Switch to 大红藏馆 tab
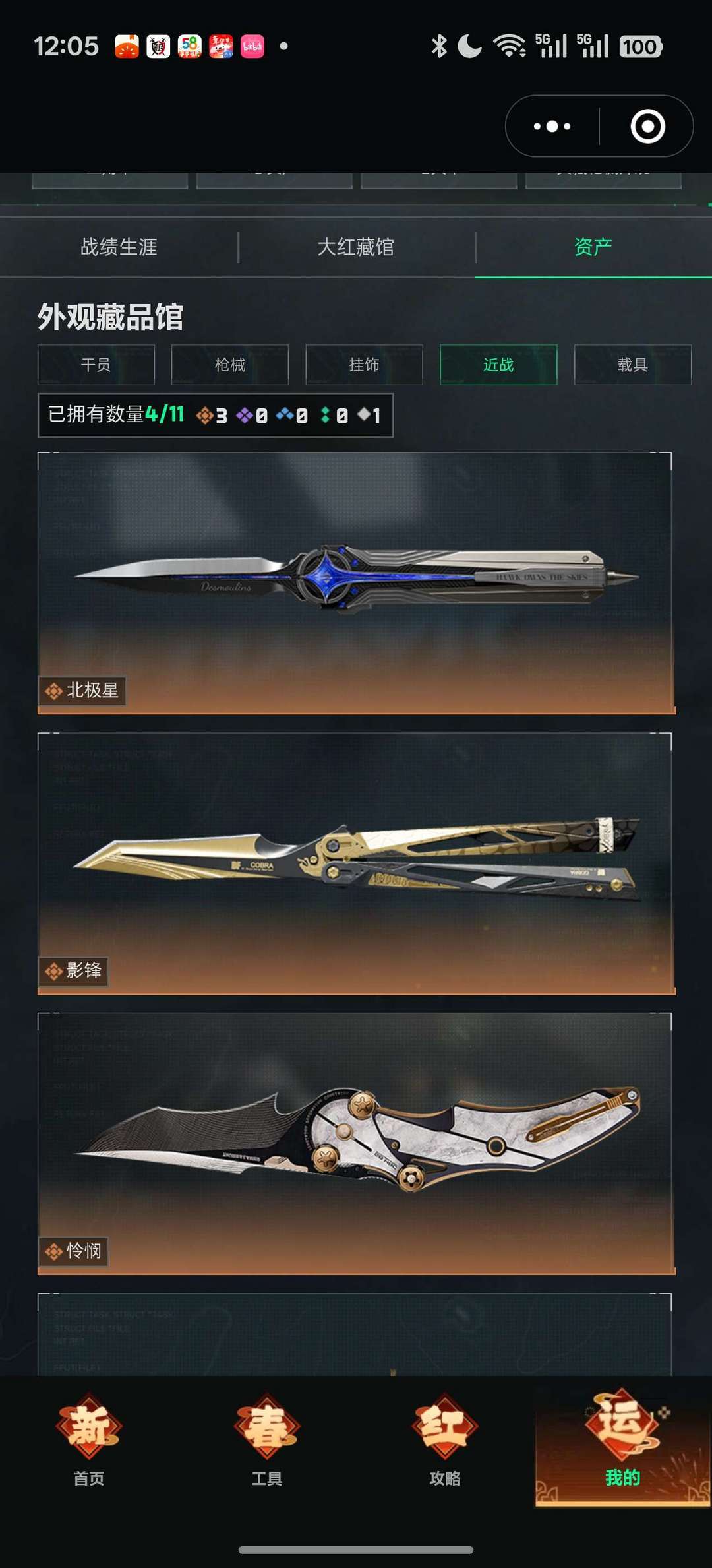The height and width of the screenshot is (1568, 712). tap(356, 247)
